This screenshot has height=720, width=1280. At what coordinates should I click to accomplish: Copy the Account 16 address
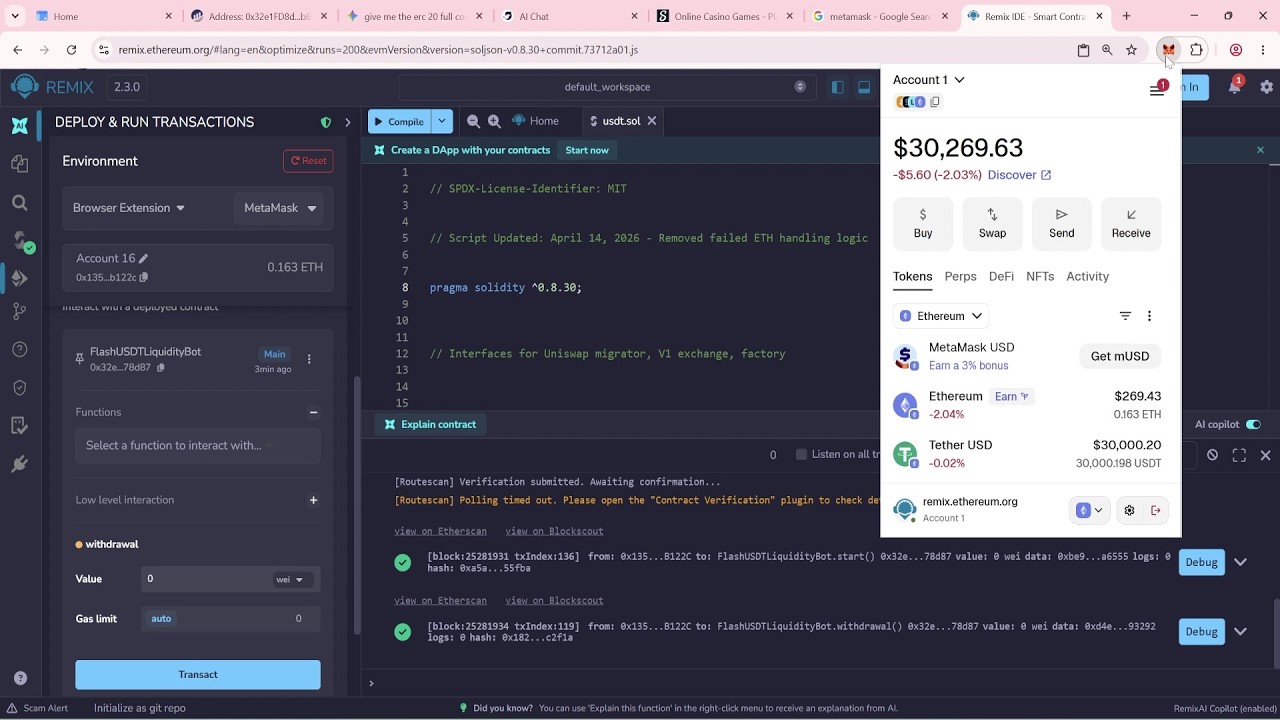click(144, 277)
